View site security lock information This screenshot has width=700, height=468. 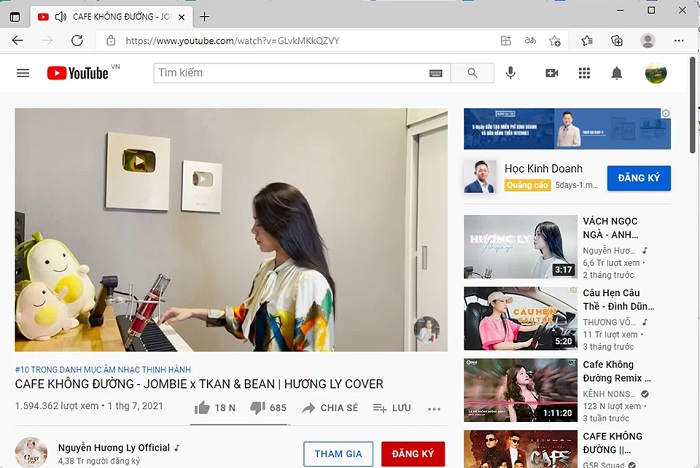tap(111, 41)
